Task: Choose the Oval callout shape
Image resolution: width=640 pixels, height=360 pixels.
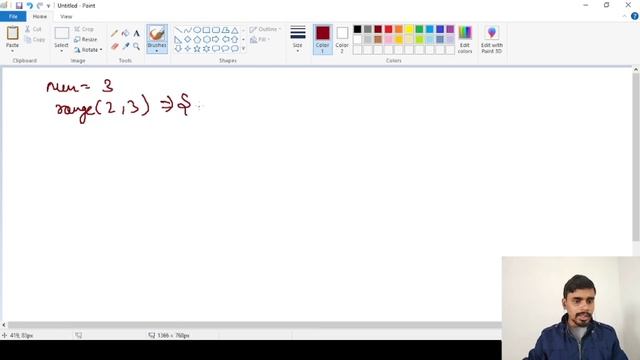Action: coord(225,49)
